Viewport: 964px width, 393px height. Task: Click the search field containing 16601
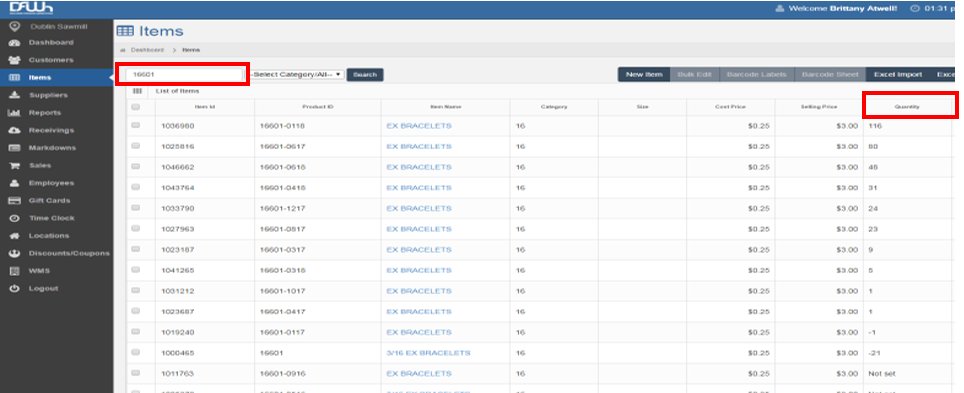tap(184, 74)
